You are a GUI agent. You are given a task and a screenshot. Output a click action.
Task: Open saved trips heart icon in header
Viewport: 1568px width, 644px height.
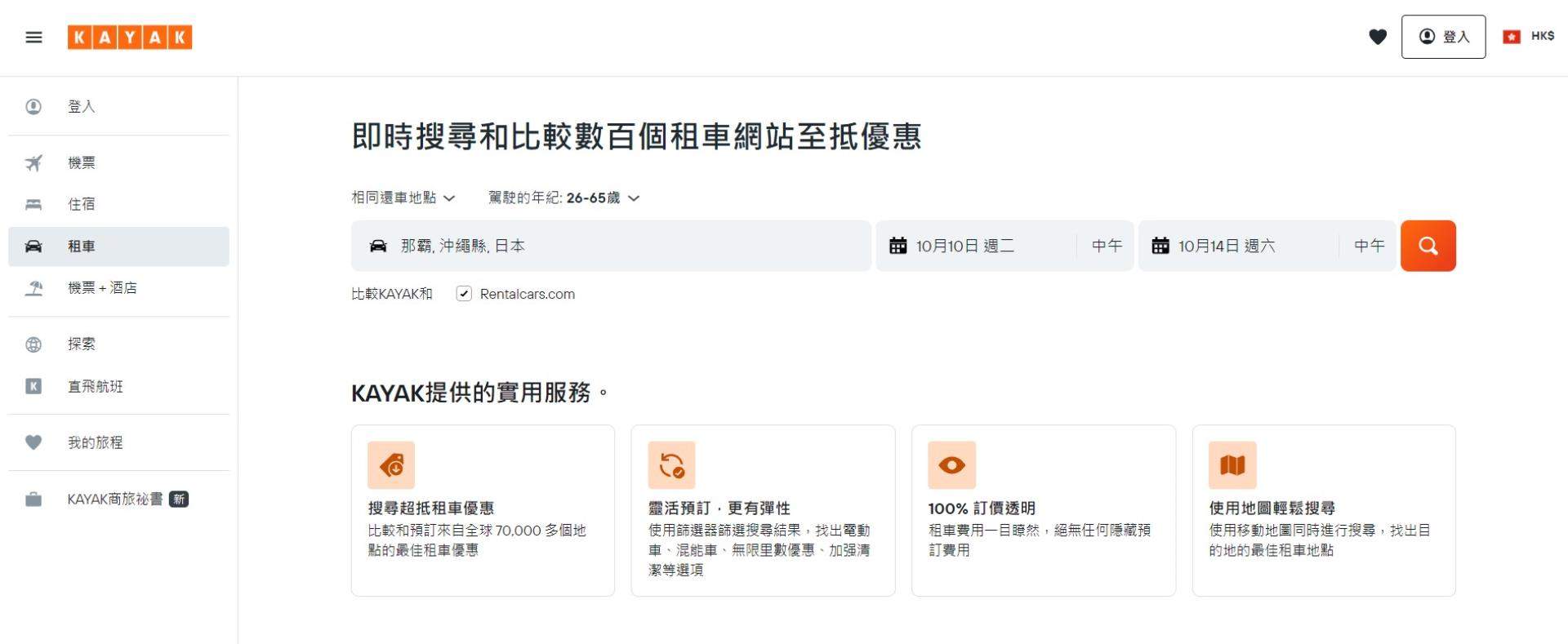[x=1378, y=37]
